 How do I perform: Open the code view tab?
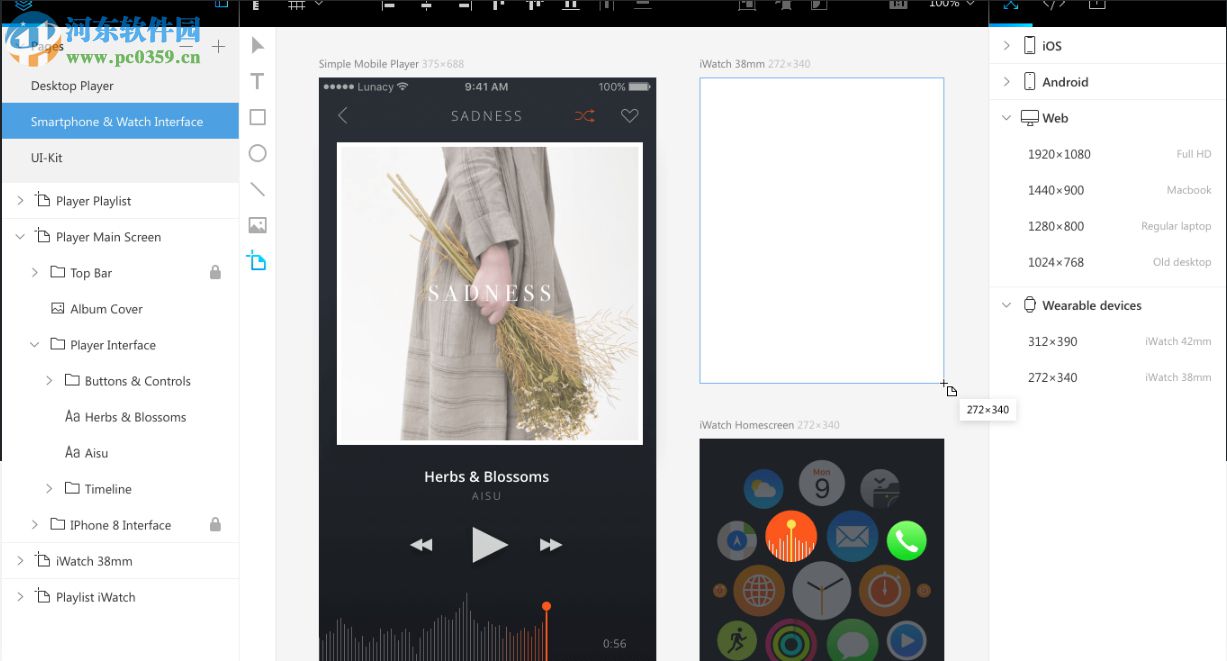(1053, 6)
